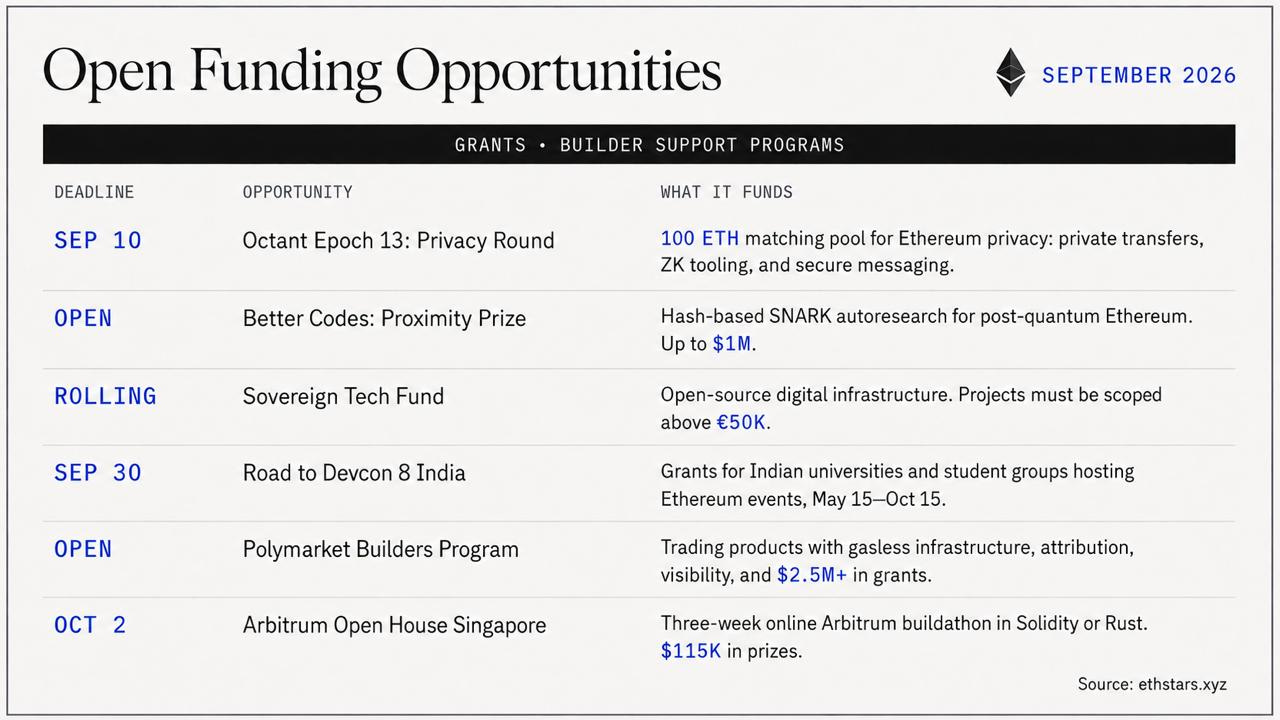Screen dimensions: 1280x720
Task: Open the Grants • Builder Support Programs banner
Action: click(639, 144)
